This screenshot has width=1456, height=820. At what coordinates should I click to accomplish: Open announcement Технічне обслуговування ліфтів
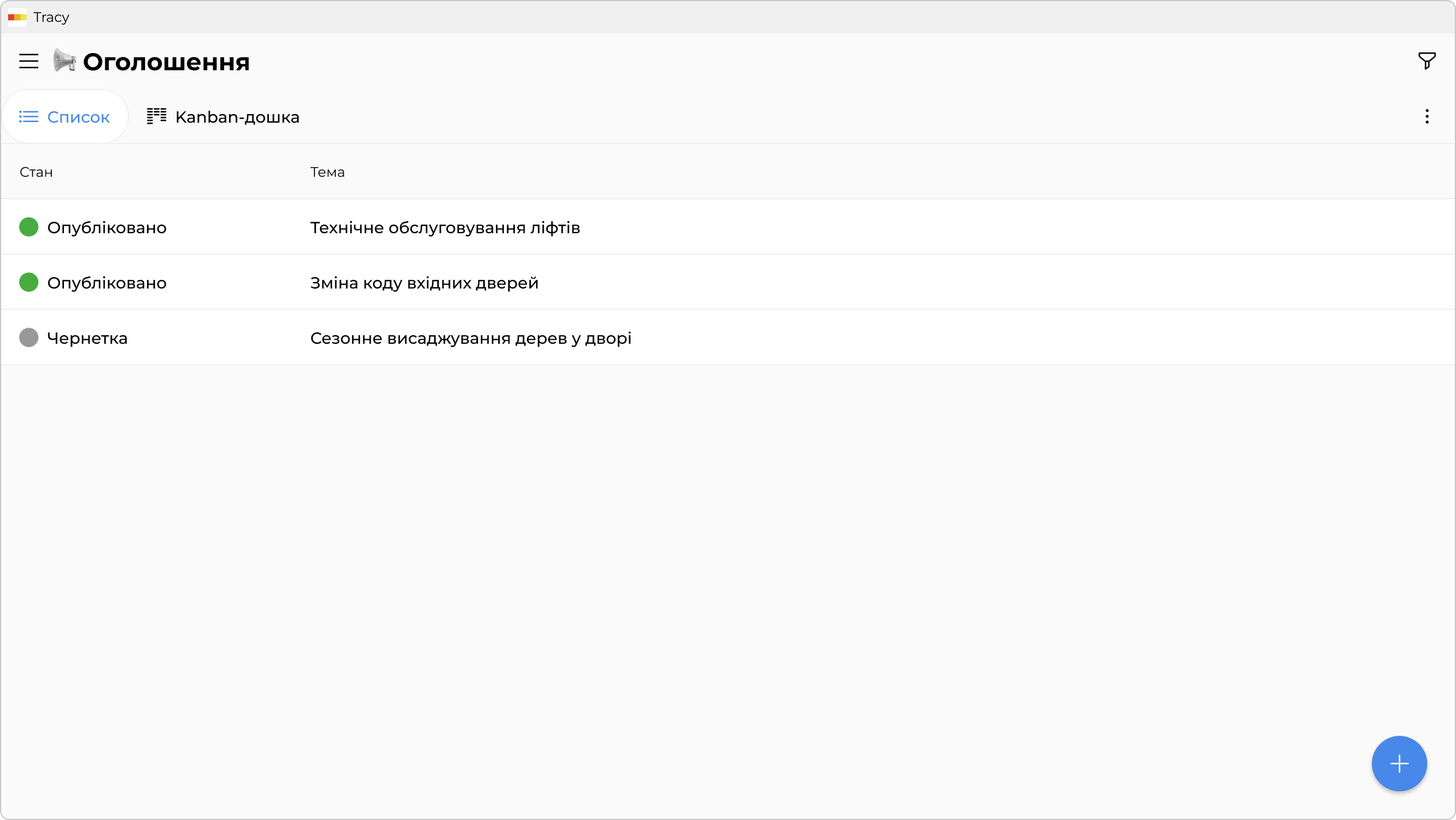445,227
